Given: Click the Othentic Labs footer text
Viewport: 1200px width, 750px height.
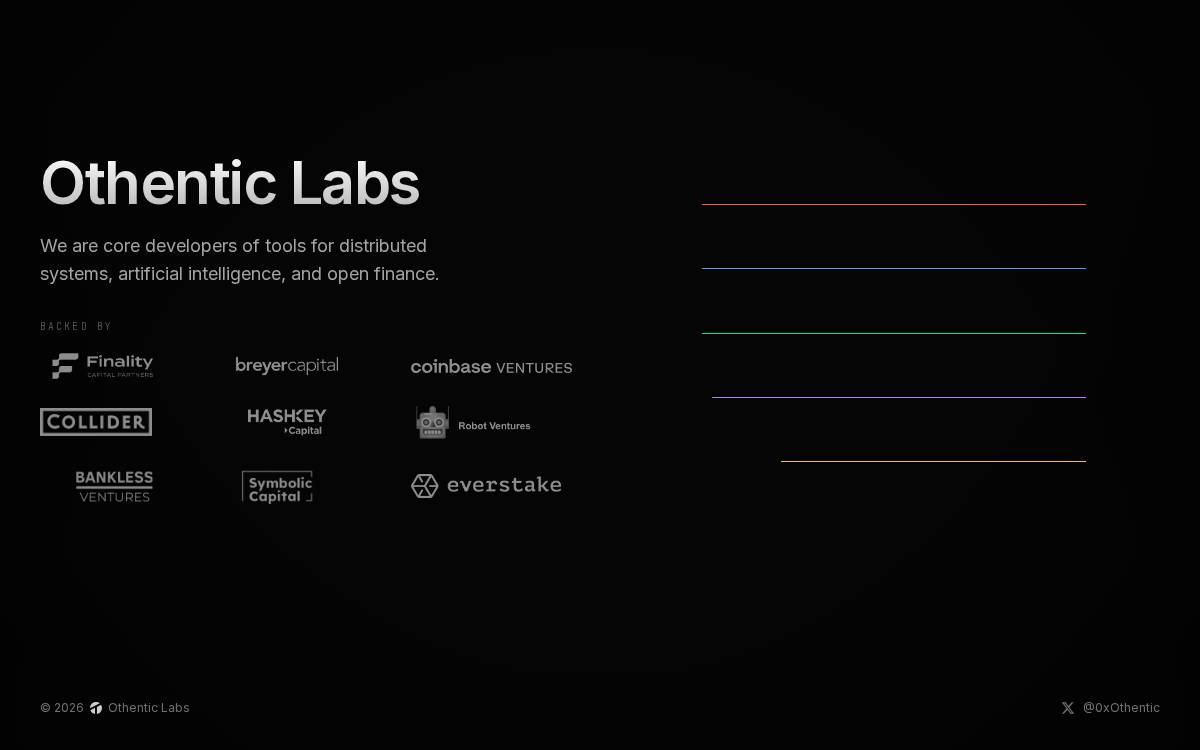Looking at the screenshot, I should (149, 708).
